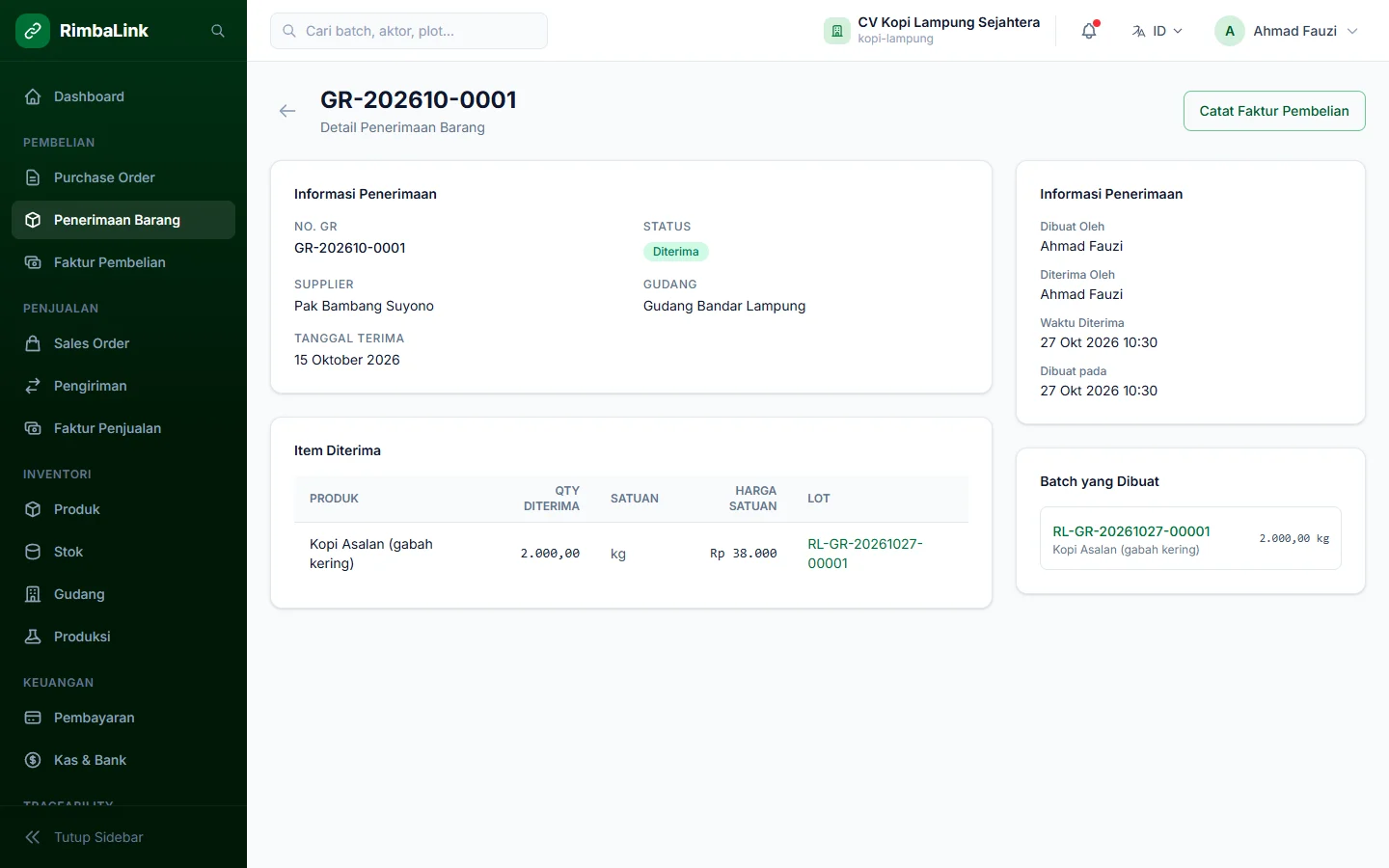This screenshot has width=1389, height=868.
Task: Open the ID language dropdown
Action: (x=1157, y=31)
